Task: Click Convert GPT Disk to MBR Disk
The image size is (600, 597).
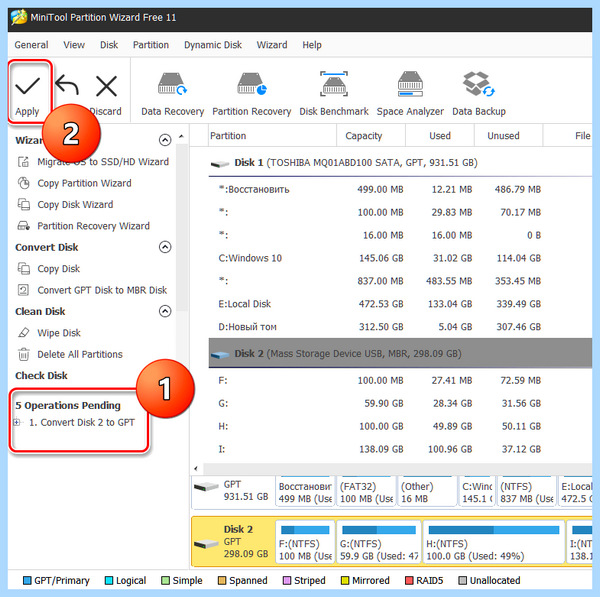Action: pyautogui.click(x=102, y=290)
